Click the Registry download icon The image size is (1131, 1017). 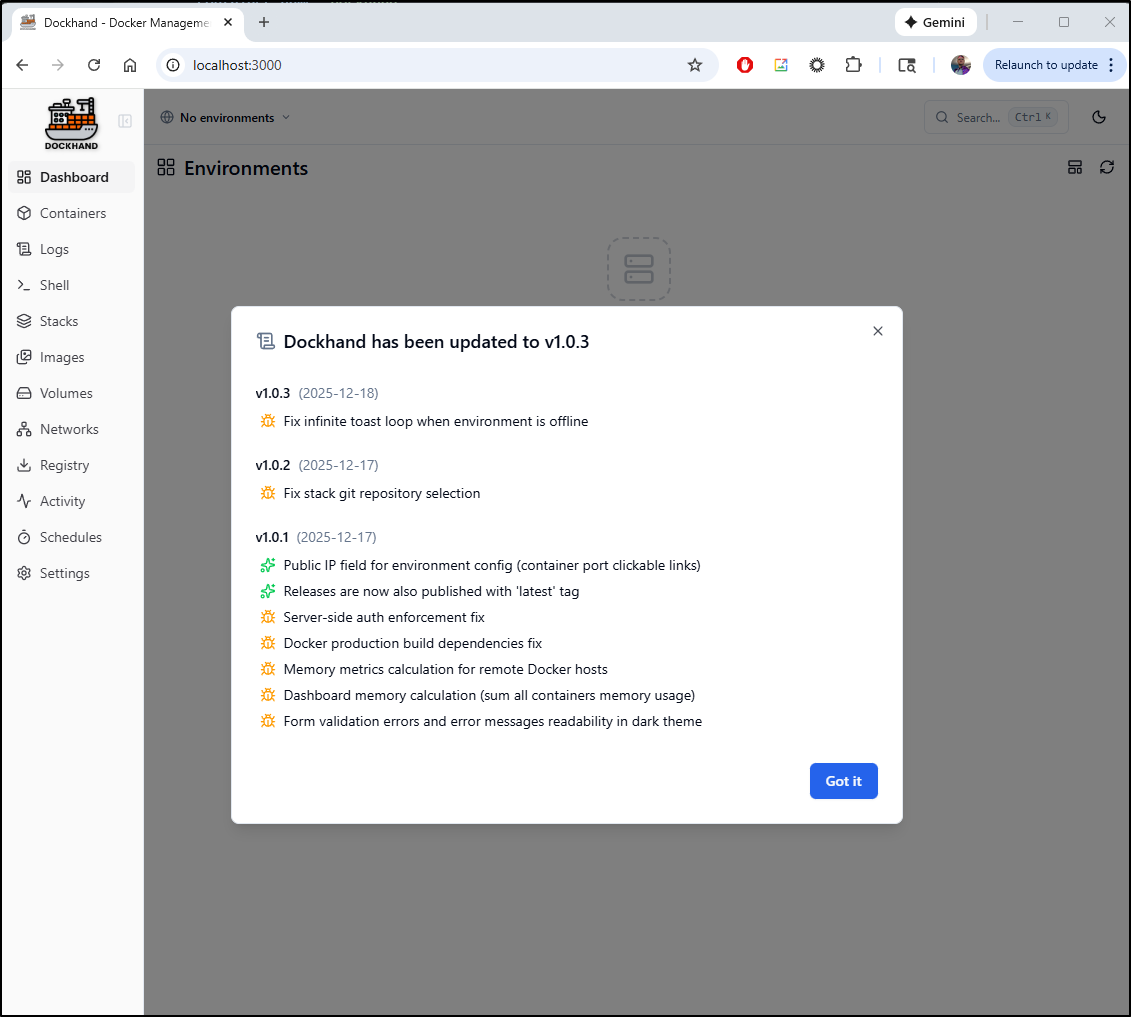point(24,465)
